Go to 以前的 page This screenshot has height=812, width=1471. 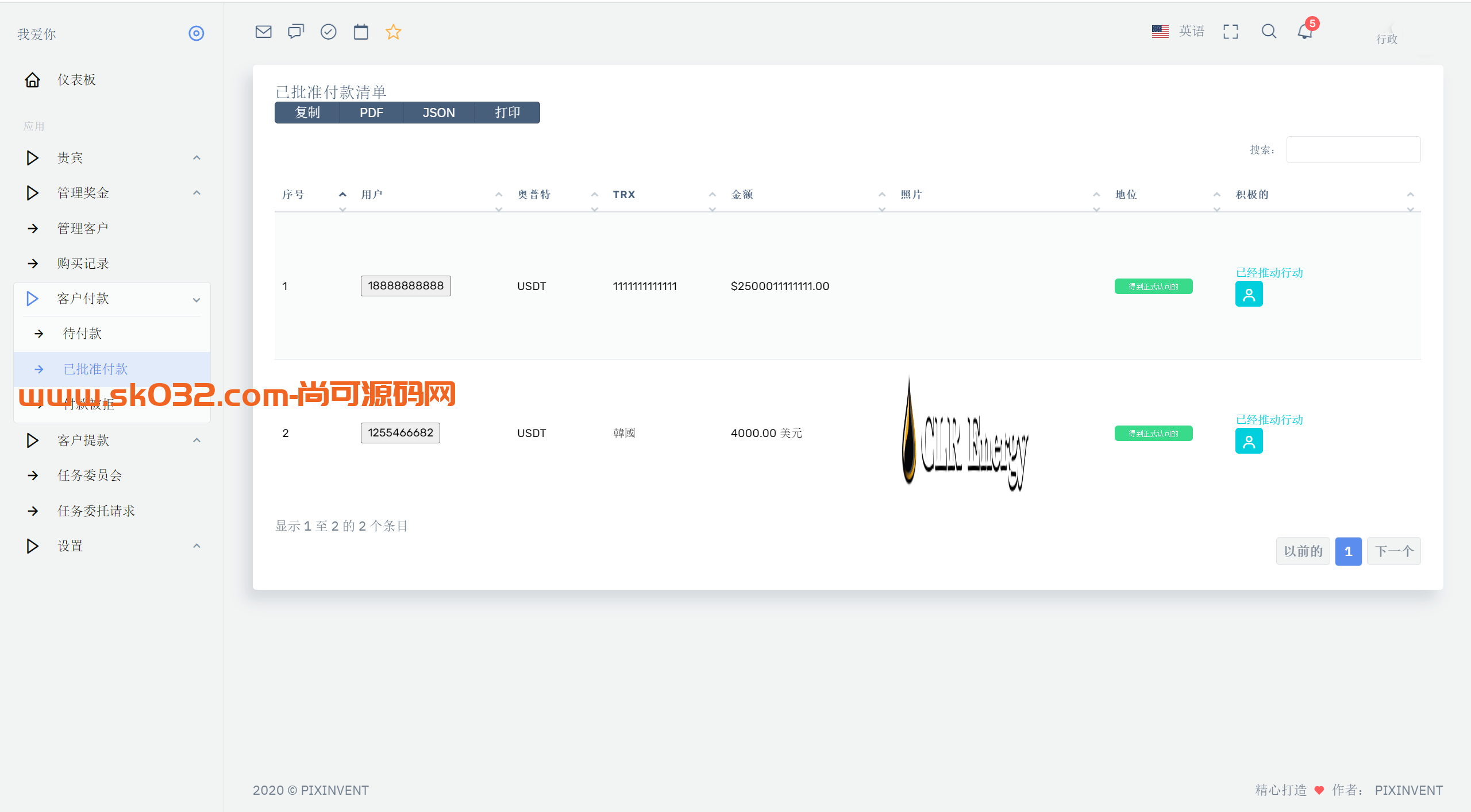1303,551
